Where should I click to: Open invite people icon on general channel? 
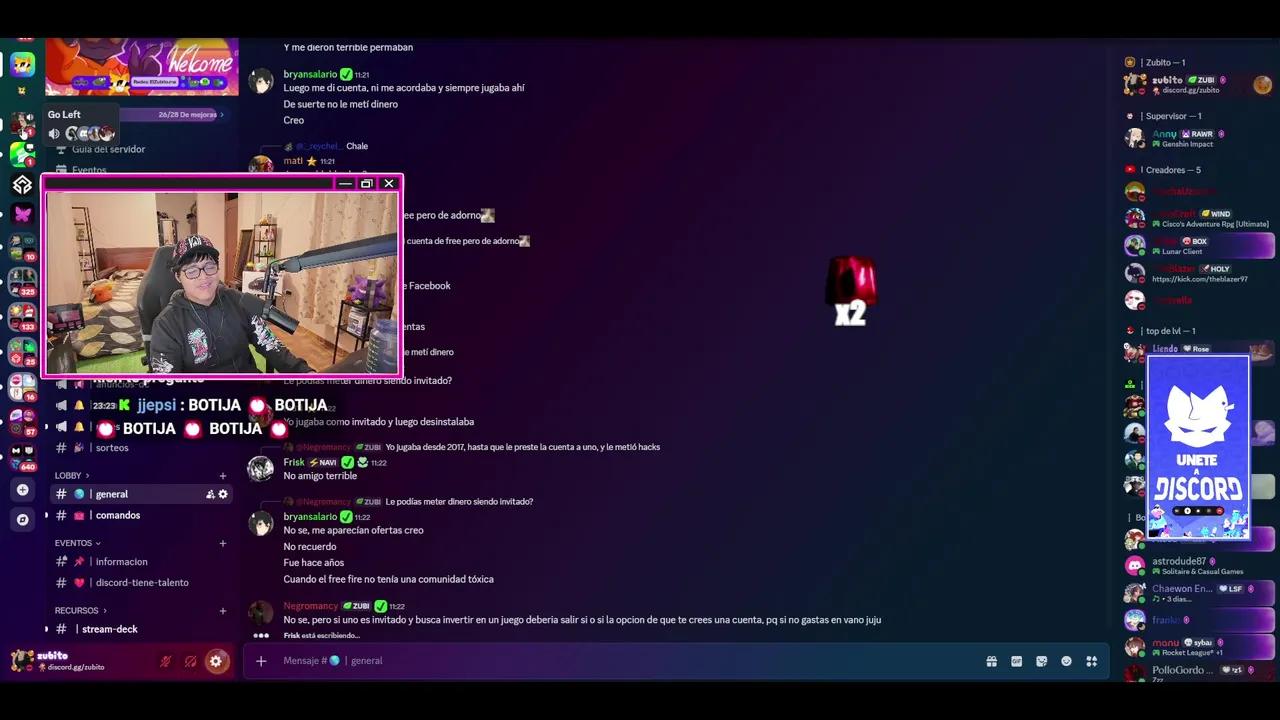210,494
